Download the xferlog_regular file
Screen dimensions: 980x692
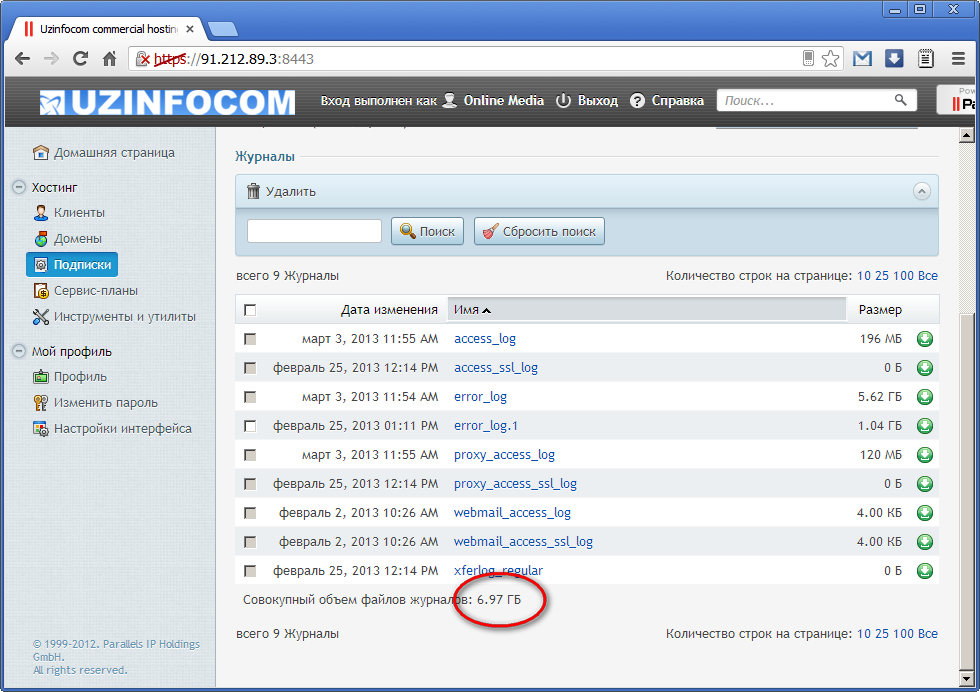924,571
